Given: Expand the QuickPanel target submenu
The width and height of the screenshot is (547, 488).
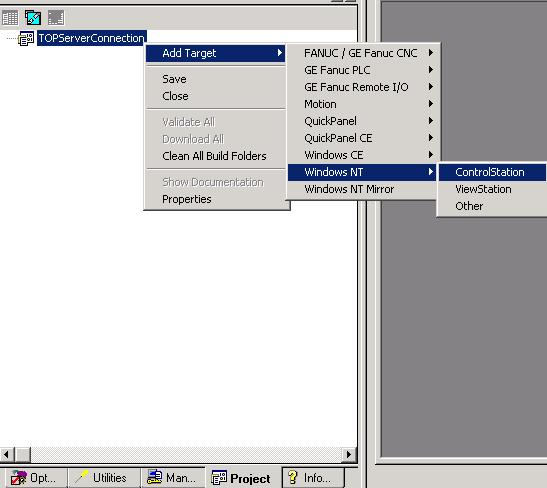Looking at the screenshot, I should (x=362, y=121).
